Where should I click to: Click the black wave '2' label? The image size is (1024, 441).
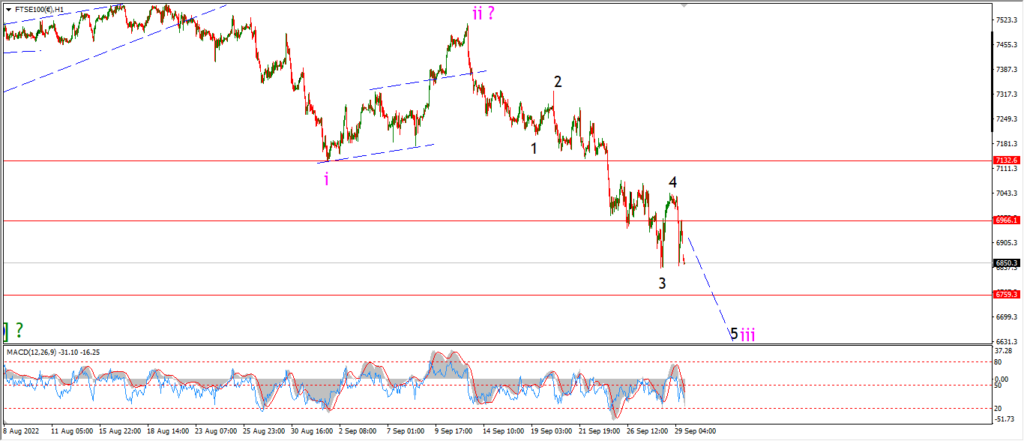pyautogui.click(x=558, y=82)
